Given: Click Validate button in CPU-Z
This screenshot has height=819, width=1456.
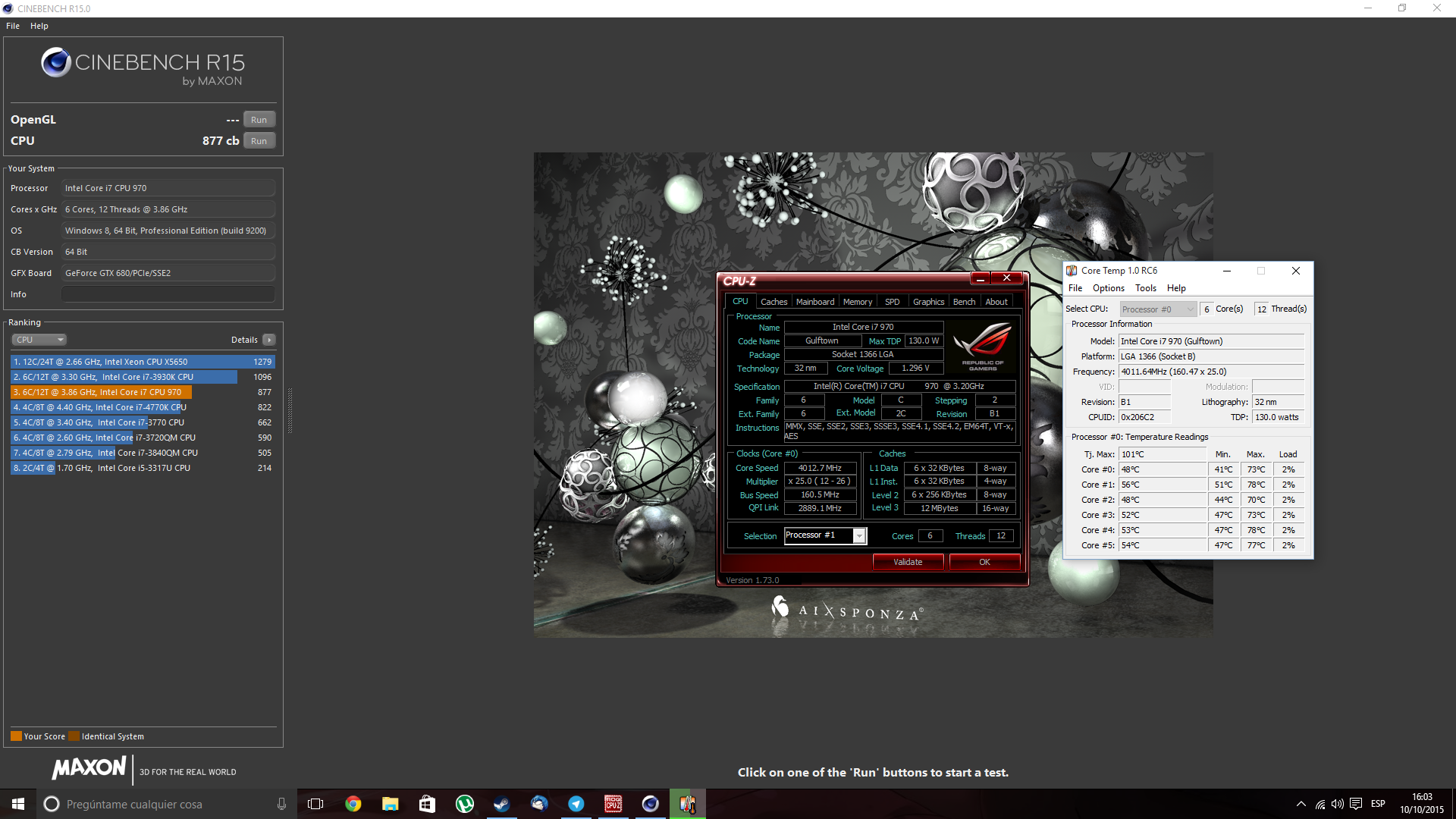Looking at the screenshot, I should (x=908, y=562).
